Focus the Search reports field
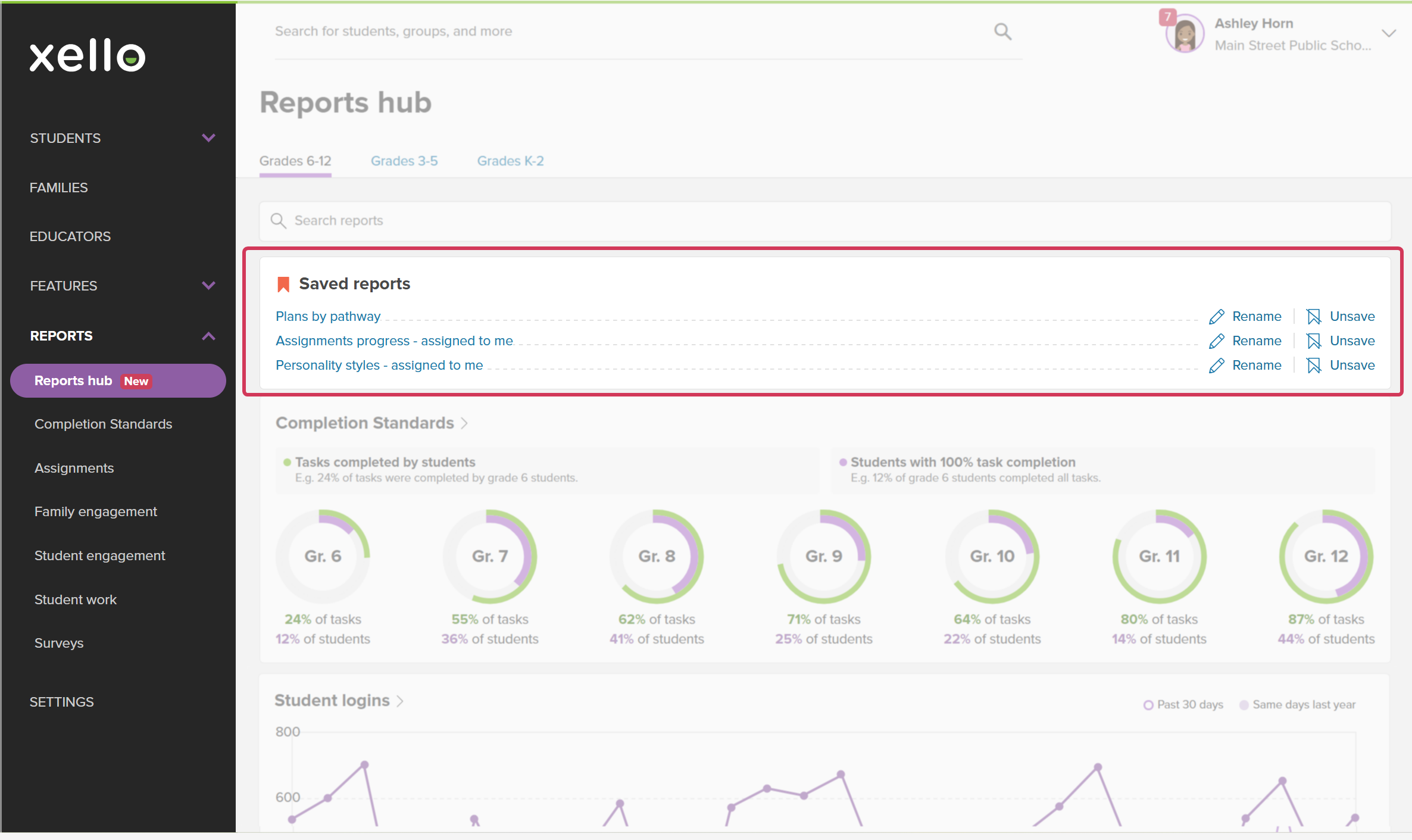The image size is (1412, 840). (x=825, y=221)
